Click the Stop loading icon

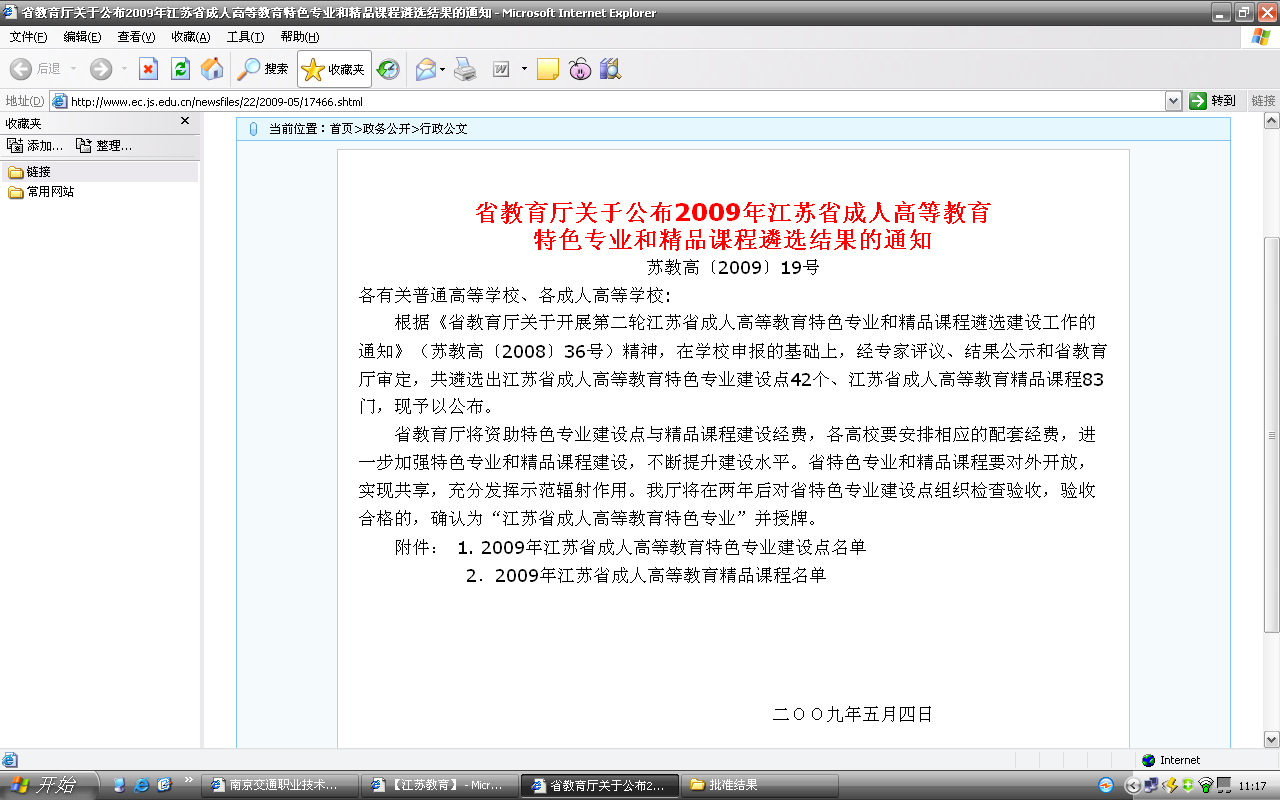(148, 69)
